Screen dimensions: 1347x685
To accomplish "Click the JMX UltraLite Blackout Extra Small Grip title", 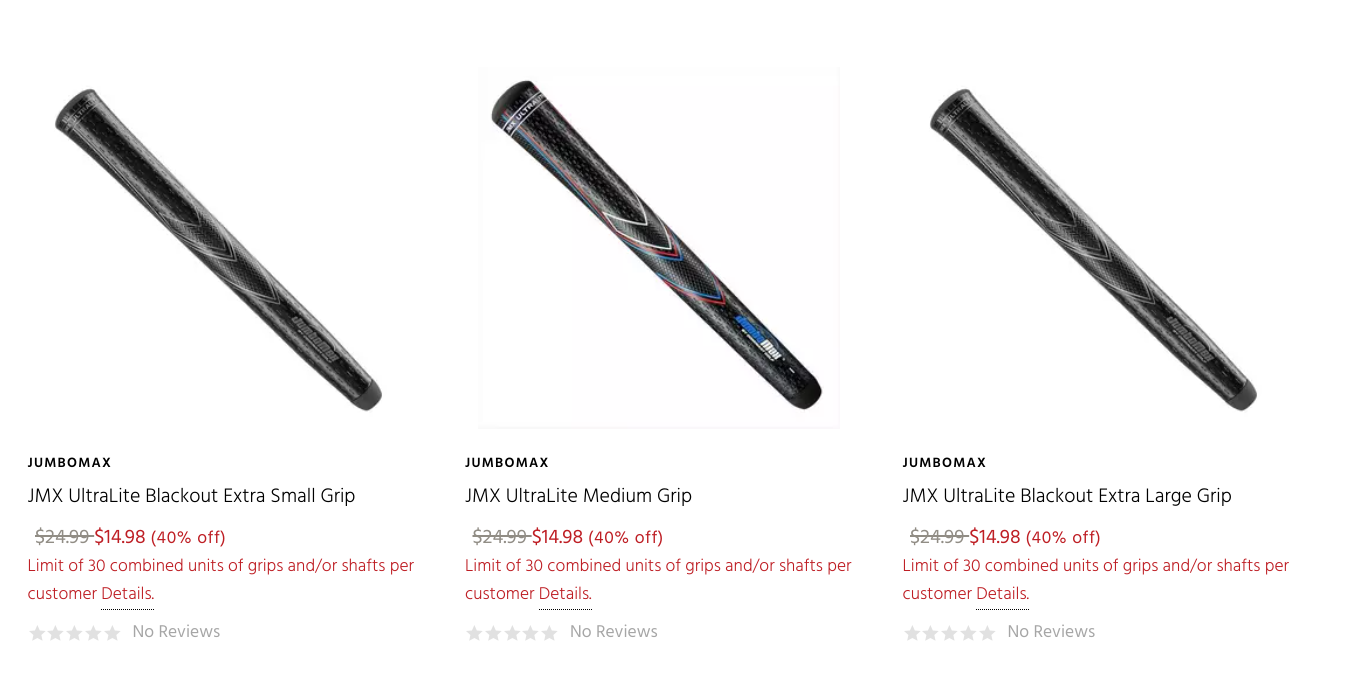I will click(191, 495).
